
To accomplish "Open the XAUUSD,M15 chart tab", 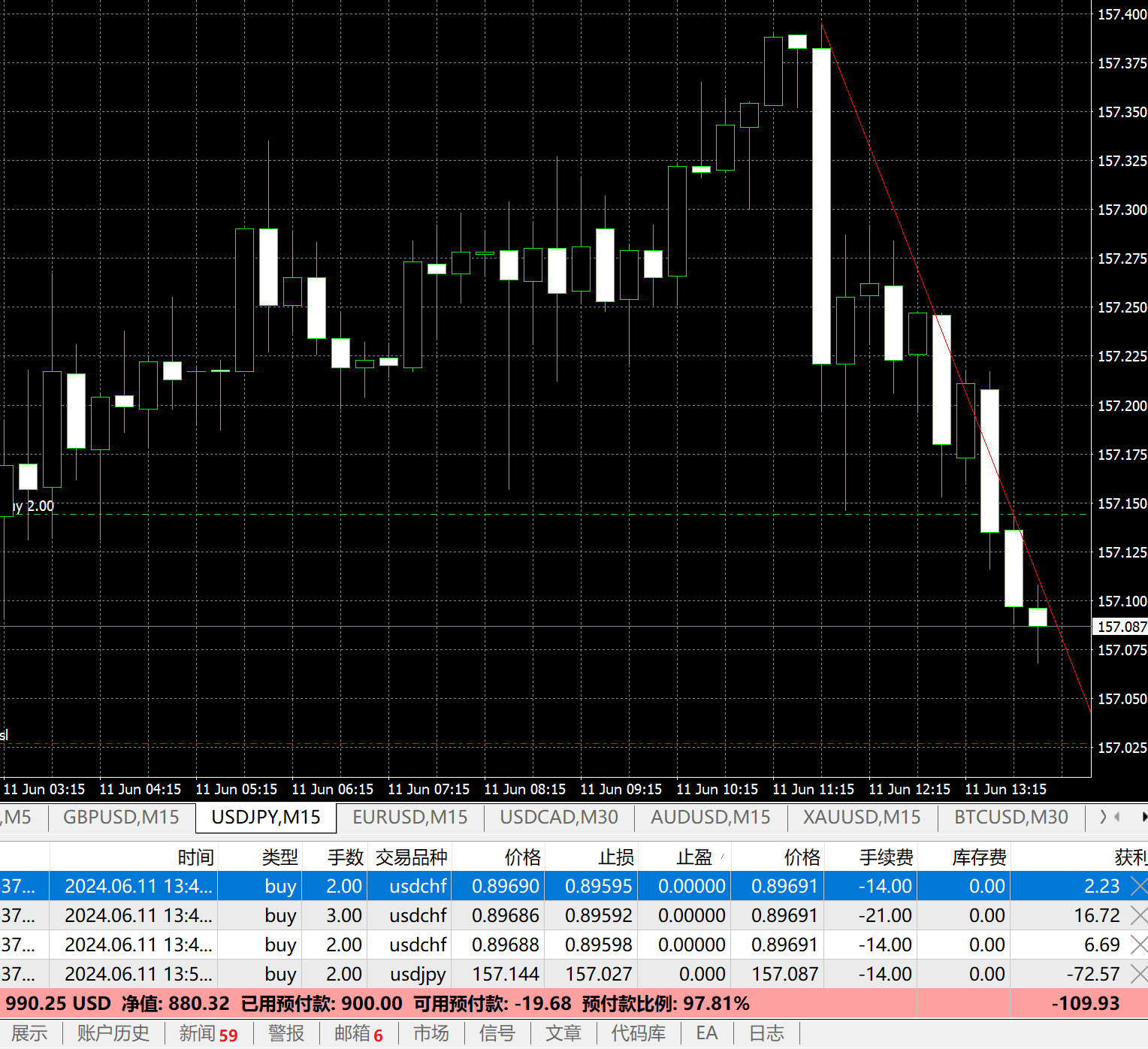I will [x=862, y=817].
